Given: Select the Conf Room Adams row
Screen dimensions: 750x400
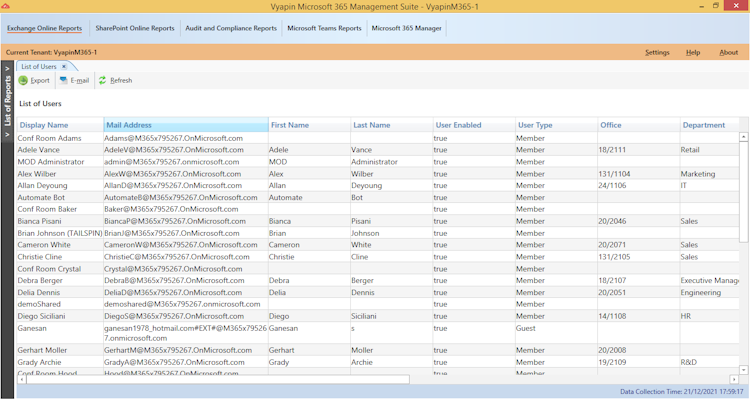Looking at the screenshot, I should (x=378, y=138).
